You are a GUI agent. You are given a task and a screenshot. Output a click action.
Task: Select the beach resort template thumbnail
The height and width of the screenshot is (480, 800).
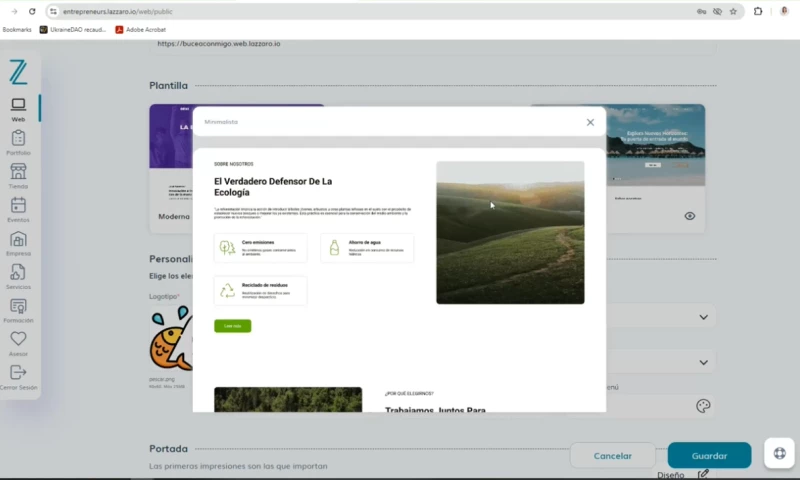(x=656, y=145)
